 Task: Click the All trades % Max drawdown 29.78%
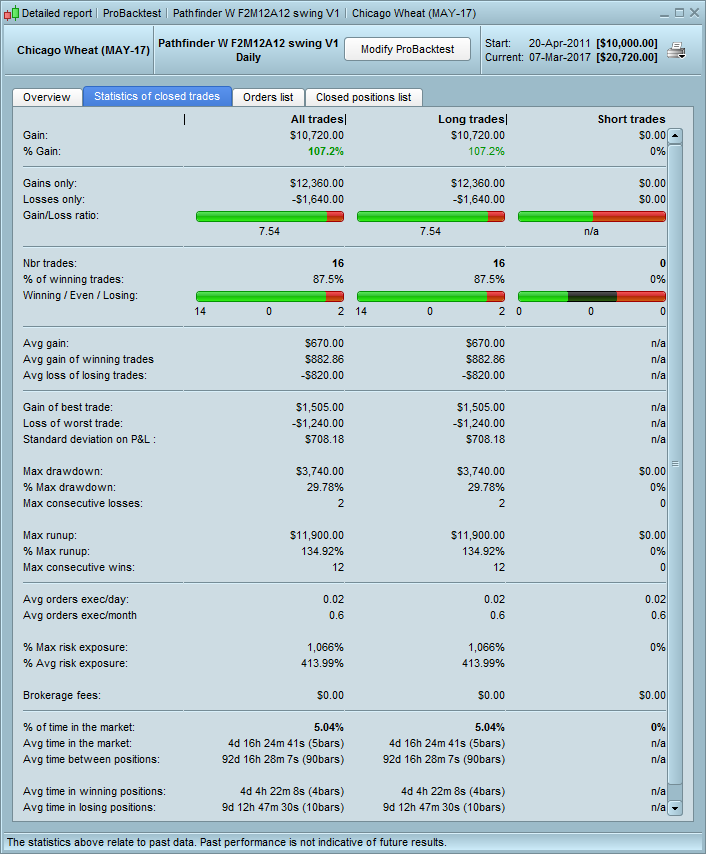[x=325, y=487]
